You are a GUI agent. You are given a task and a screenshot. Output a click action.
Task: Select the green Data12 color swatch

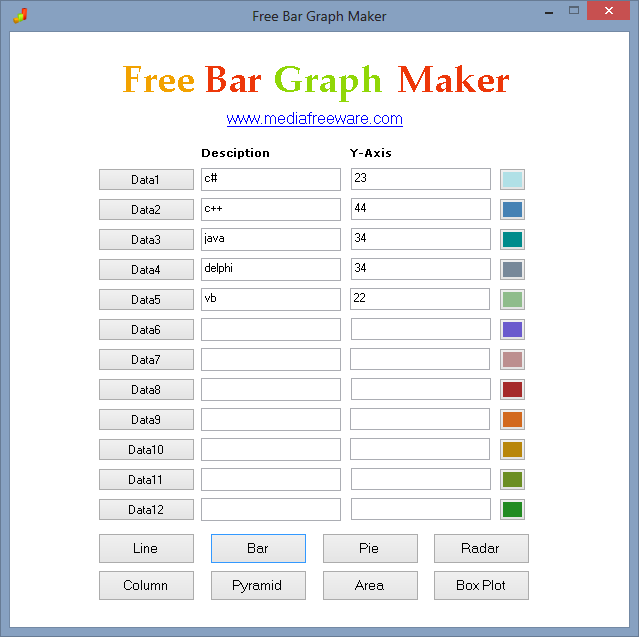512,510
